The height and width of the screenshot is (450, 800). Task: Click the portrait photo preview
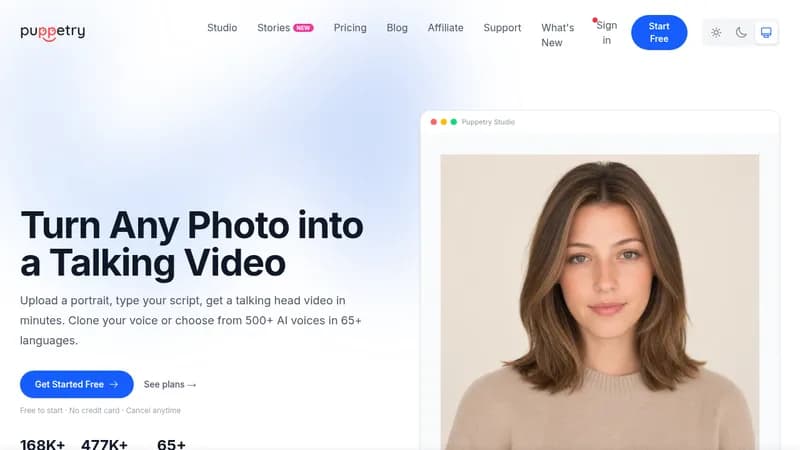599,302
